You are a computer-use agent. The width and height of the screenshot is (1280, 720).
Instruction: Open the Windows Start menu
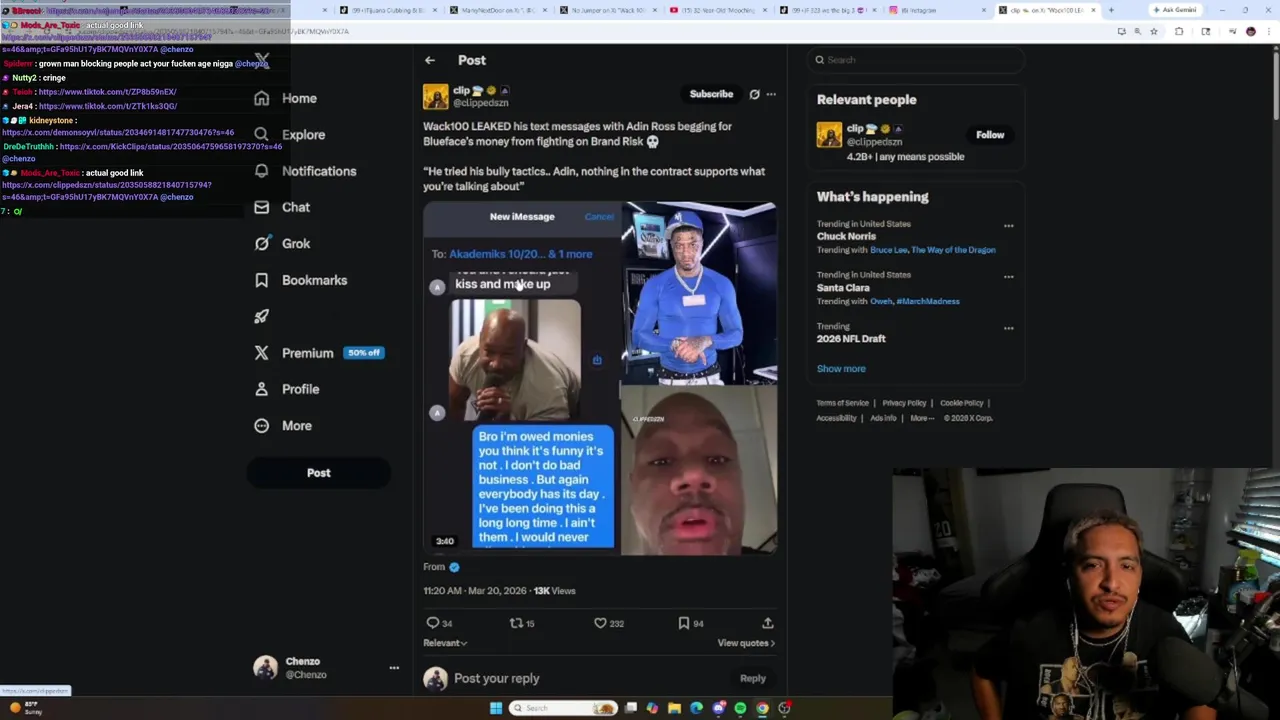pos(495,708)
